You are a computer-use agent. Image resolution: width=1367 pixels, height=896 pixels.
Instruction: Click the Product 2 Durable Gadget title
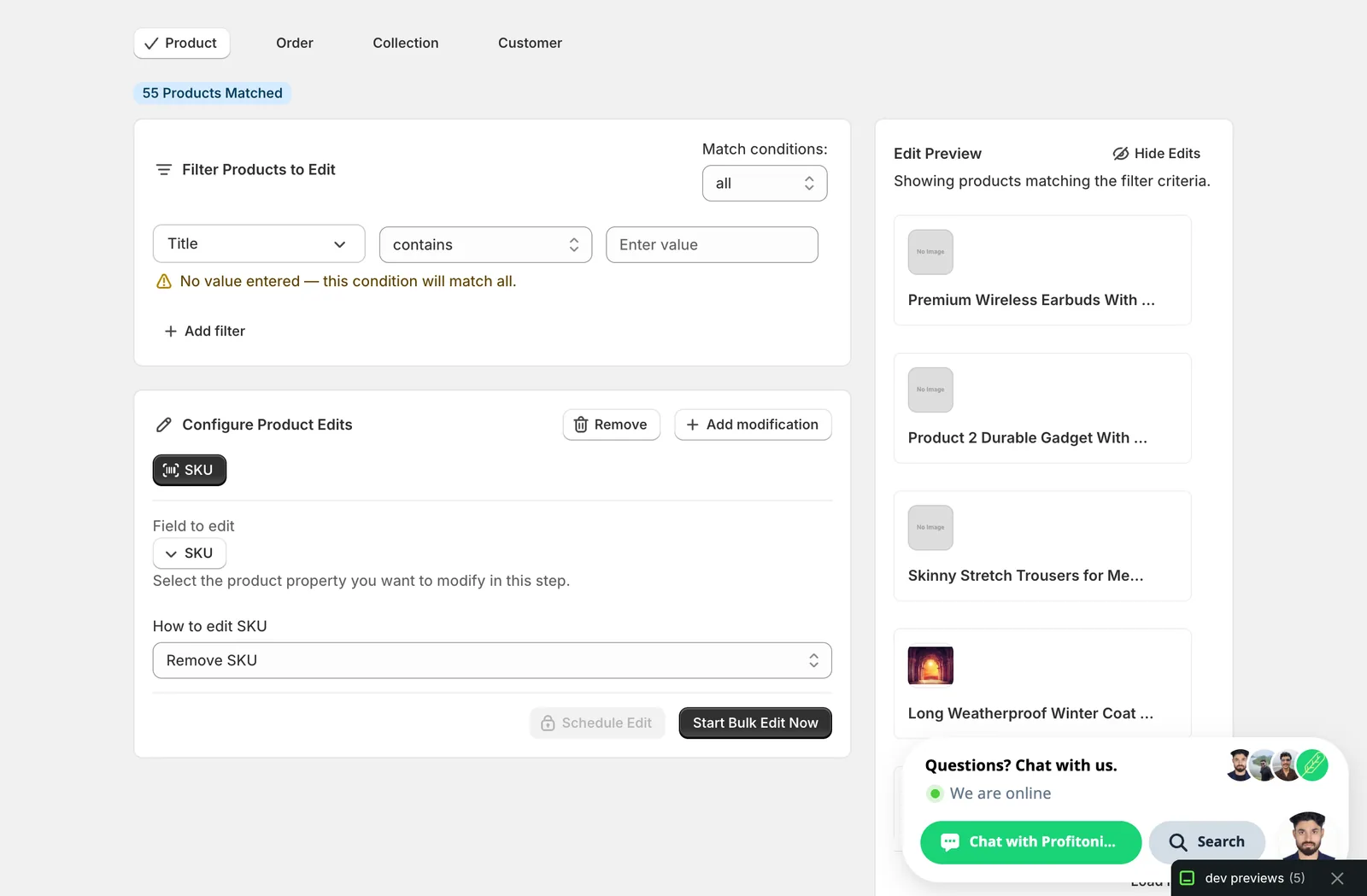1028,438
